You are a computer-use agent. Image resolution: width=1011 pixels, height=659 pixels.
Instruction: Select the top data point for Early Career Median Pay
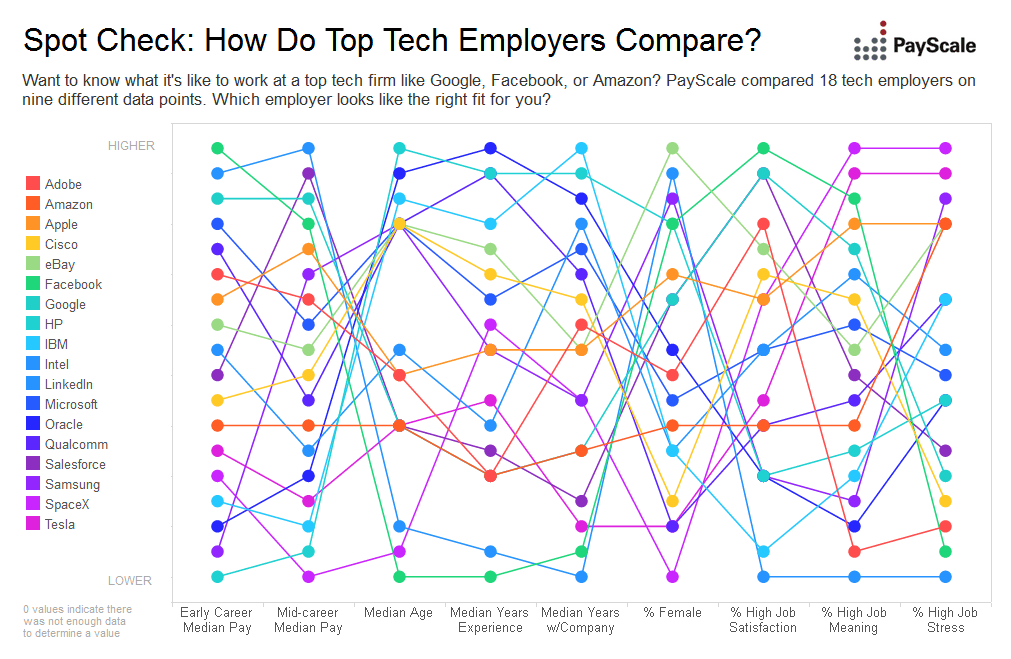click(217, 148)
